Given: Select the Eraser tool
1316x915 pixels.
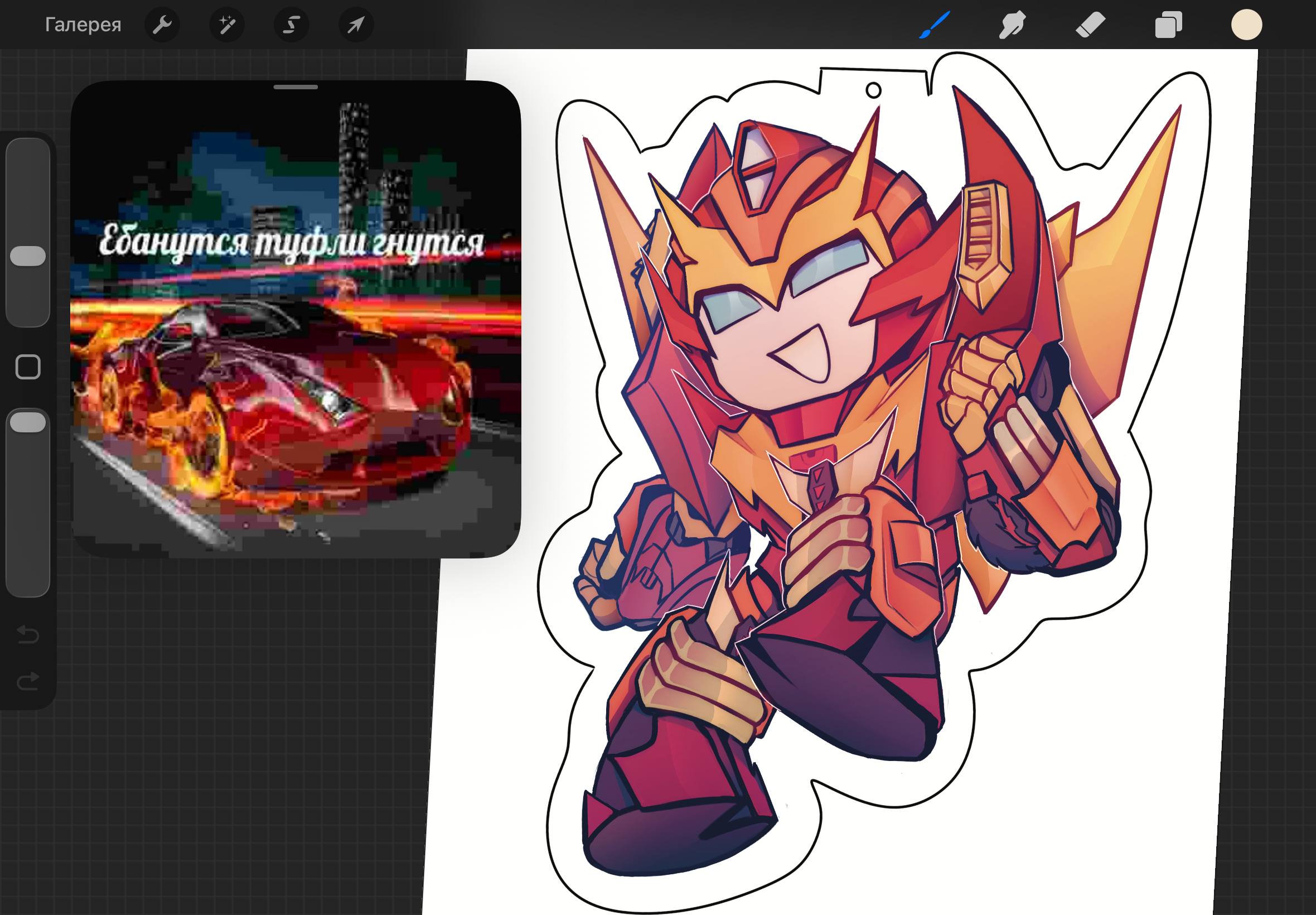Looking at the screenshot, I should point(1090,25).
